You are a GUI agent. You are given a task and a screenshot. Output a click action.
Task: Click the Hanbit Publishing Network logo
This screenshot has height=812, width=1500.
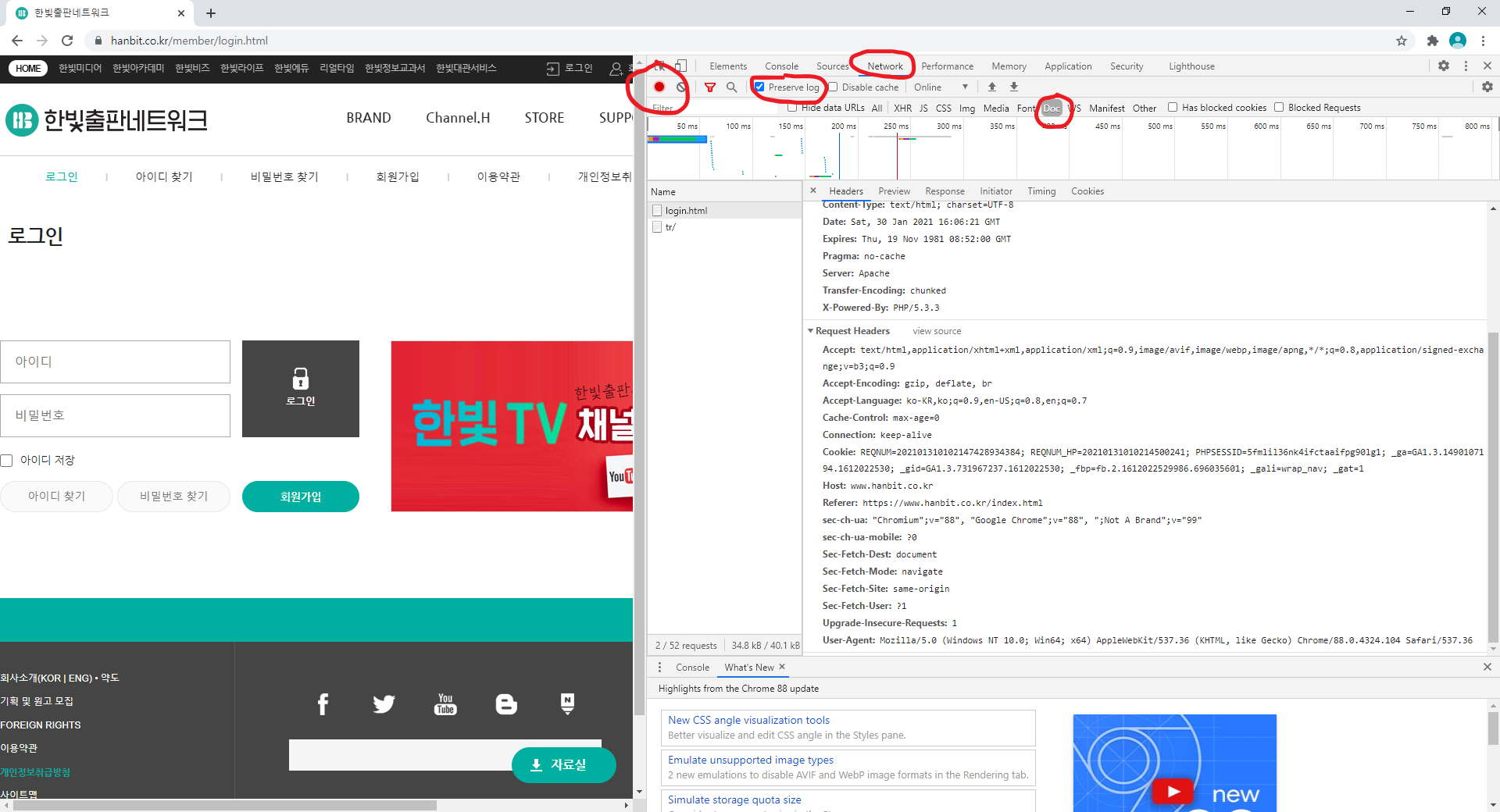[107, 120]
